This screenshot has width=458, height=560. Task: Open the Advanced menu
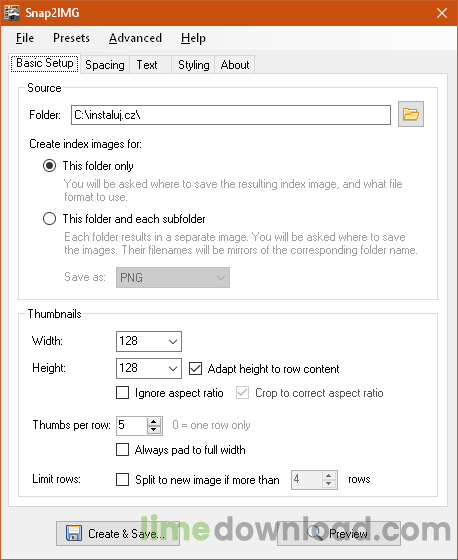pos(135,38)
